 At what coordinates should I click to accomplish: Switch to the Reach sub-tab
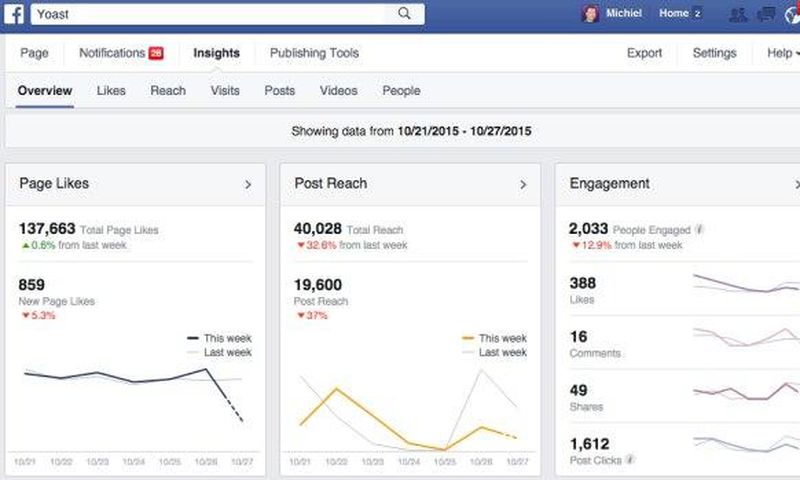pyautogui.click(x=168, y=91)
